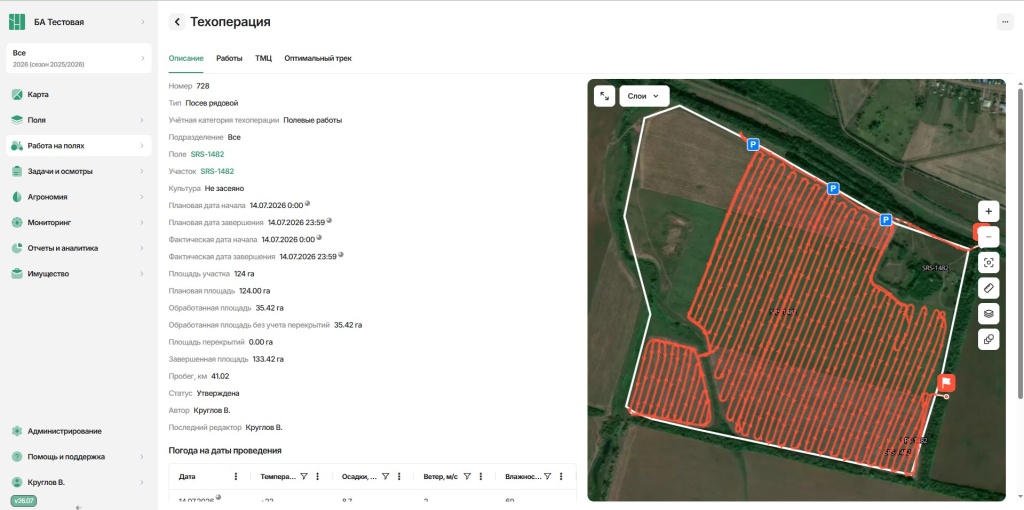Click the Обработанная площадь value 35.42 га
1024x510 pixels.
point(269,308)
